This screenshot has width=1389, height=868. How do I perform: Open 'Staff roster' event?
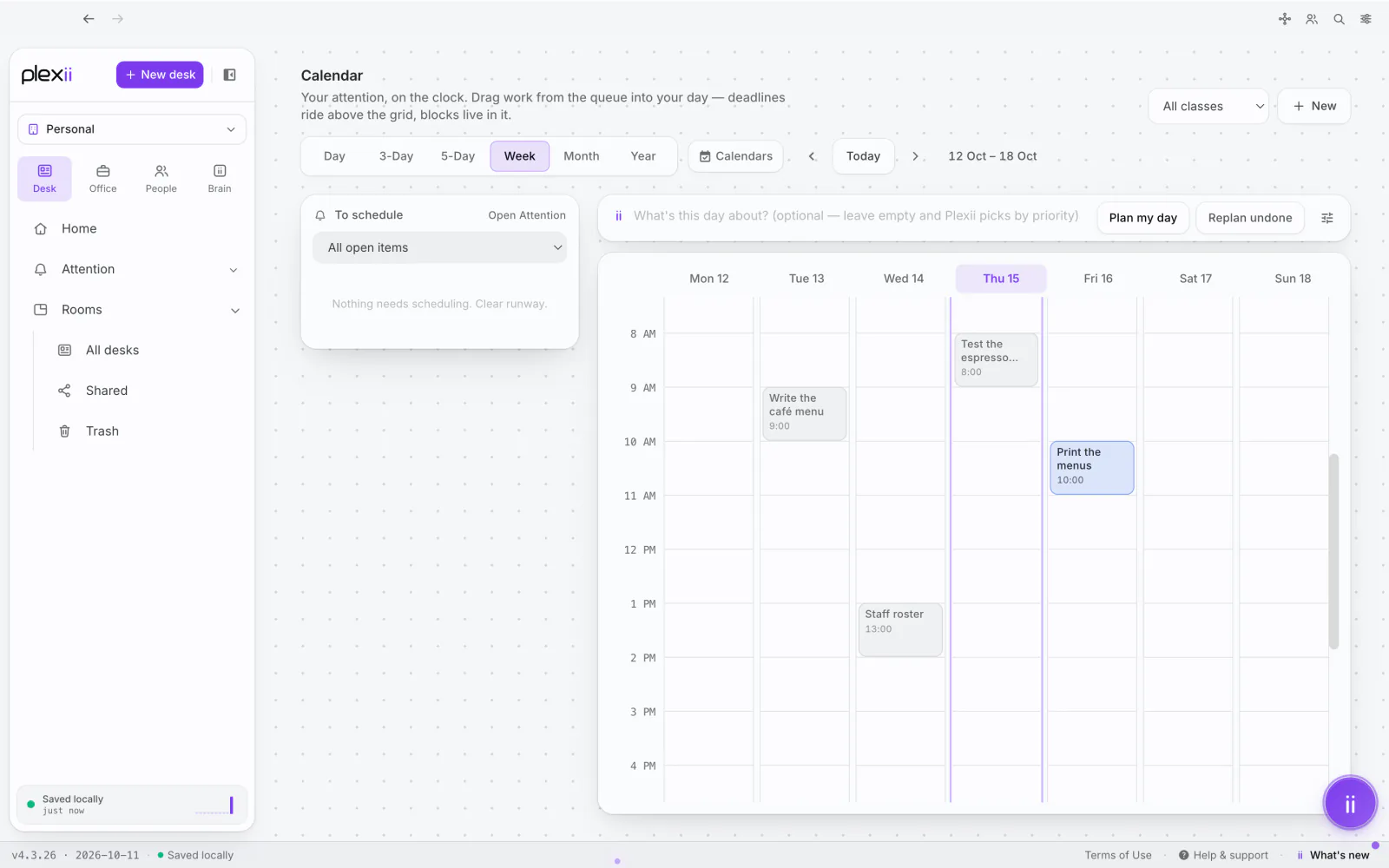click(900, 629)
